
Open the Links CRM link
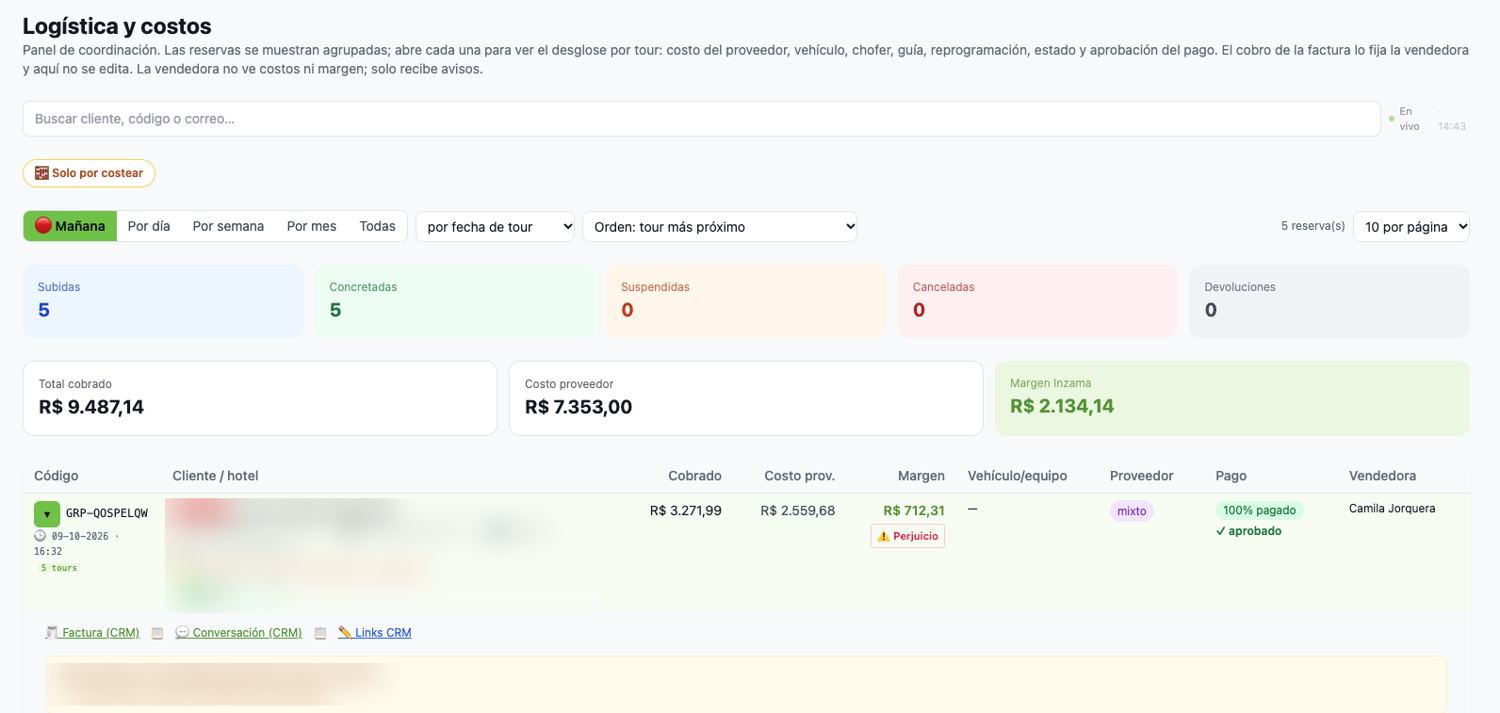[x=375, y=633]
